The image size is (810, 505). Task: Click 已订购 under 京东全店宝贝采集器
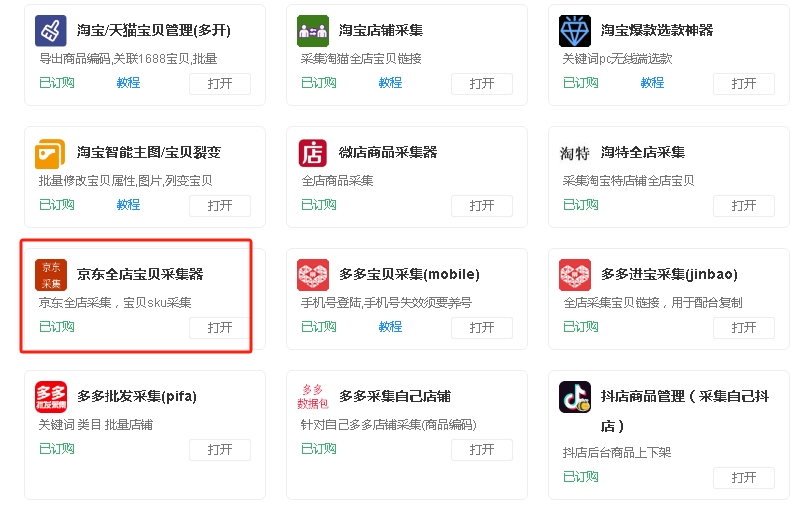(x=57, y=327)
